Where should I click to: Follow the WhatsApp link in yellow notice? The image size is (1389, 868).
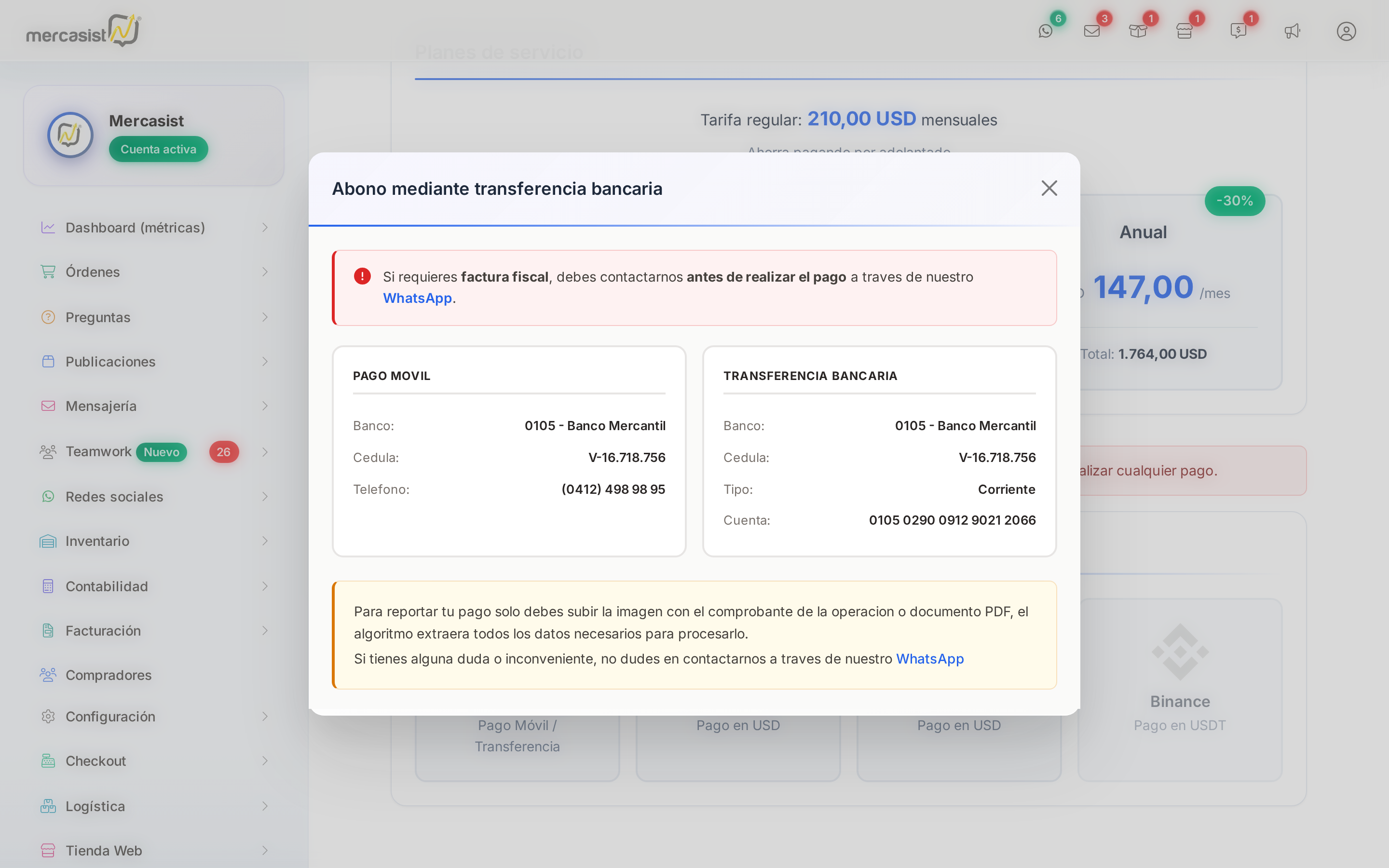point(930,658)
